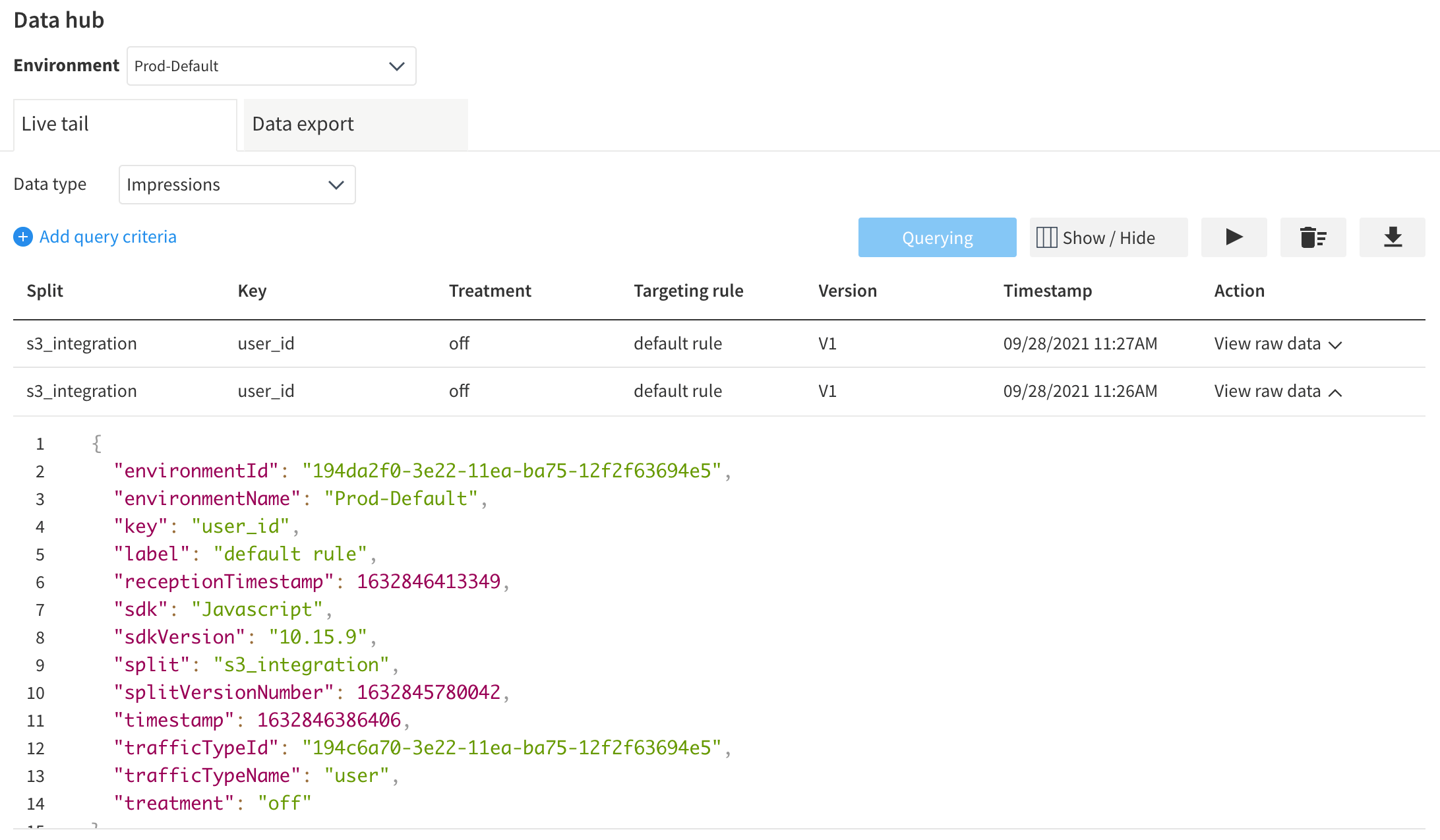
Task: Open the Environment Prod-Default dropdown
Action: [x=271, y=66]
